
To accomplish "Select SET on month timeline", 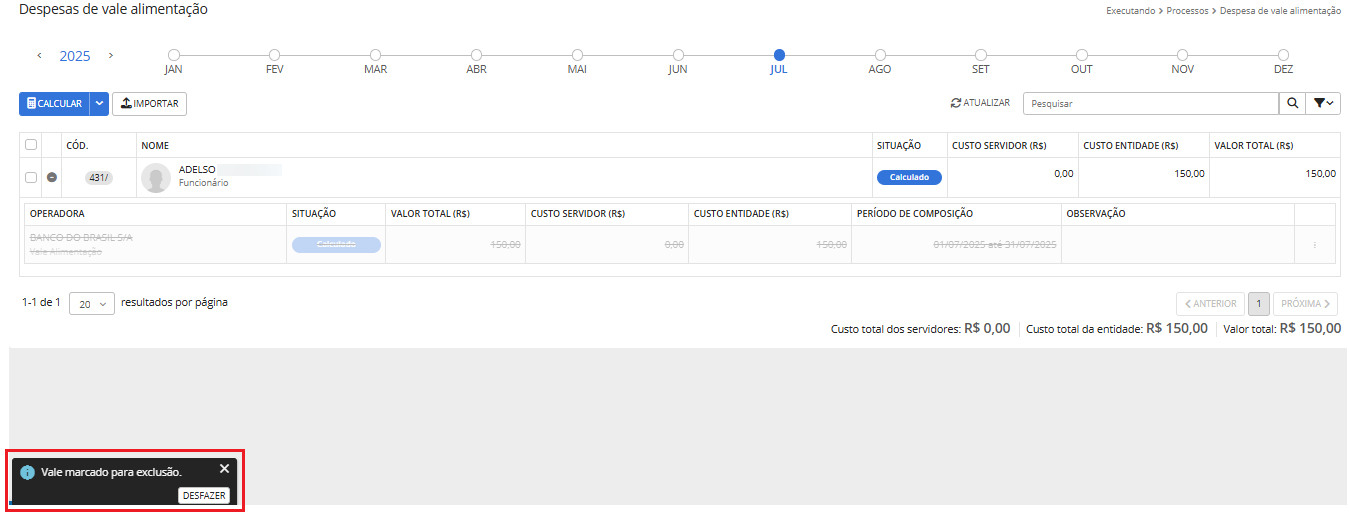I will click(981, 55).
